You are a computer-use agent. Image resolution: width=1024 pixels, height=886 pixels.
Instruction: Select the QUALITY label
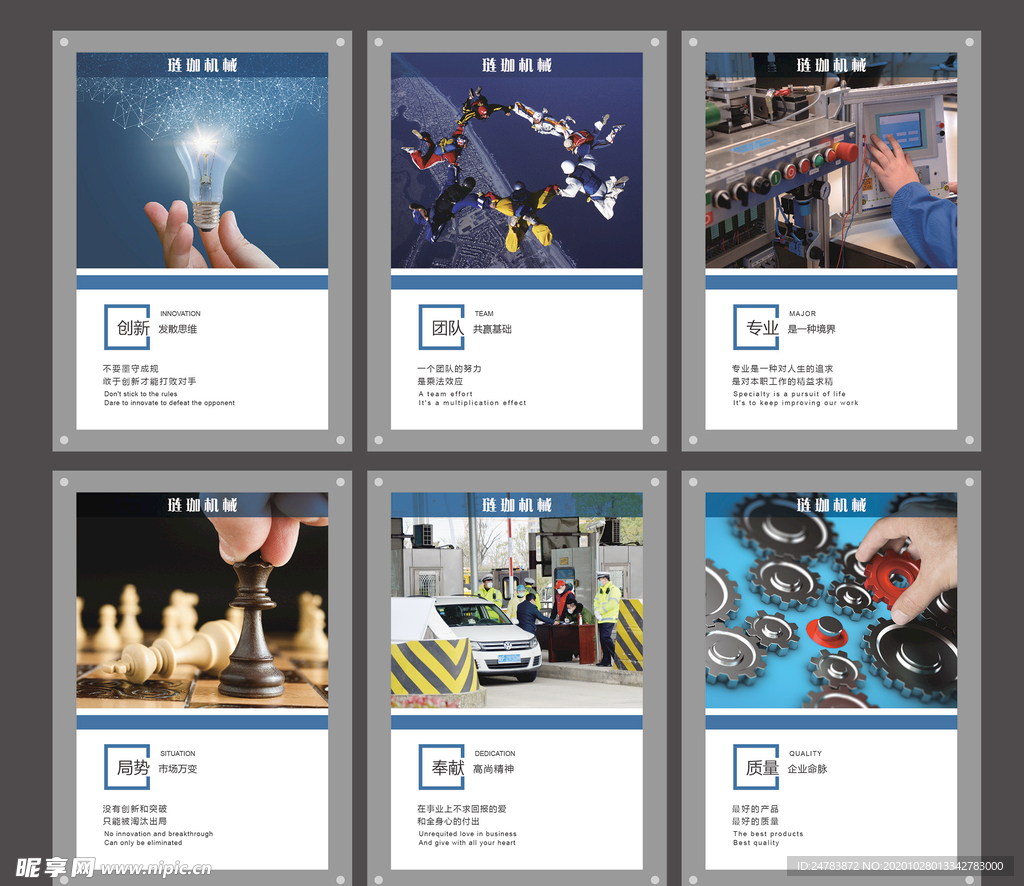(x=805, y=753)
